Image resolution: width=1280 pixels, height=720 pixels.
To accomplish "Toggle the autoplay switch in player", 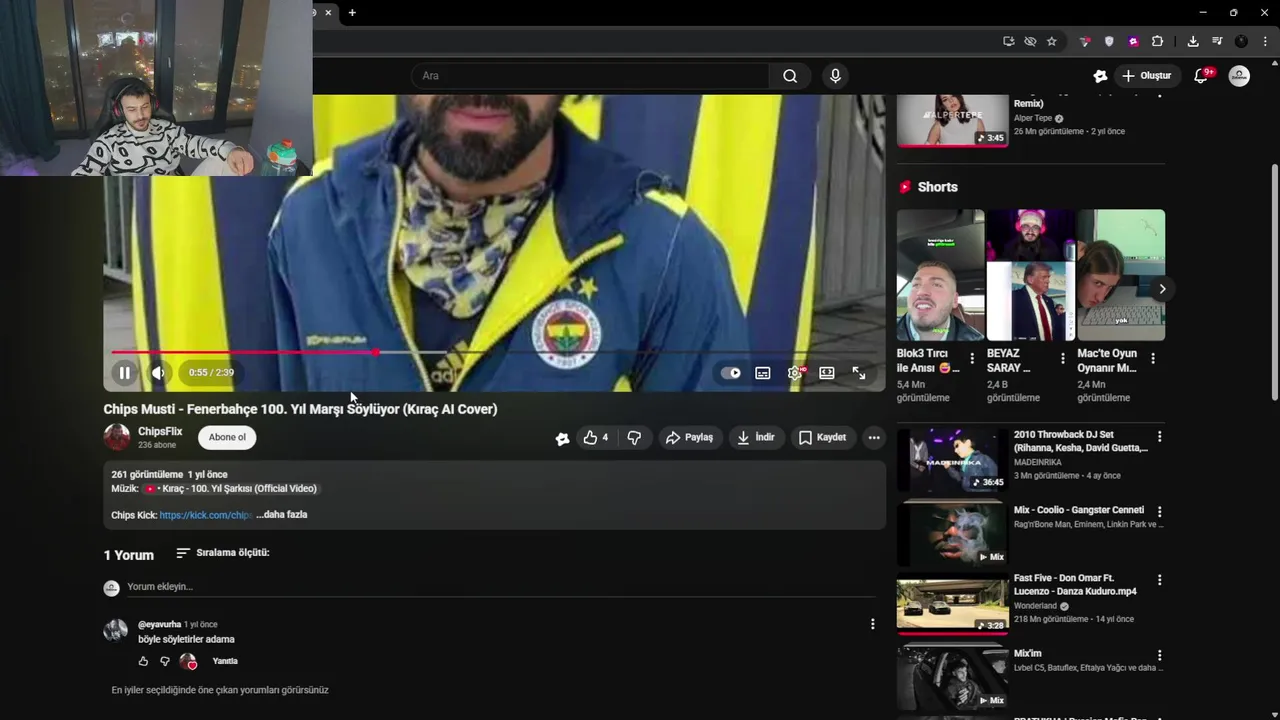I will point(731,373).
